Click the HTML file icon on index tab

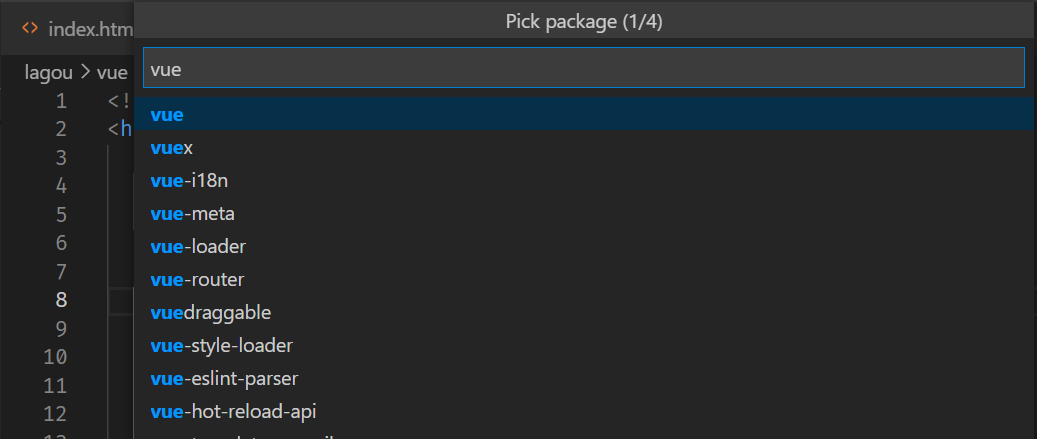[x=30, y=28]
